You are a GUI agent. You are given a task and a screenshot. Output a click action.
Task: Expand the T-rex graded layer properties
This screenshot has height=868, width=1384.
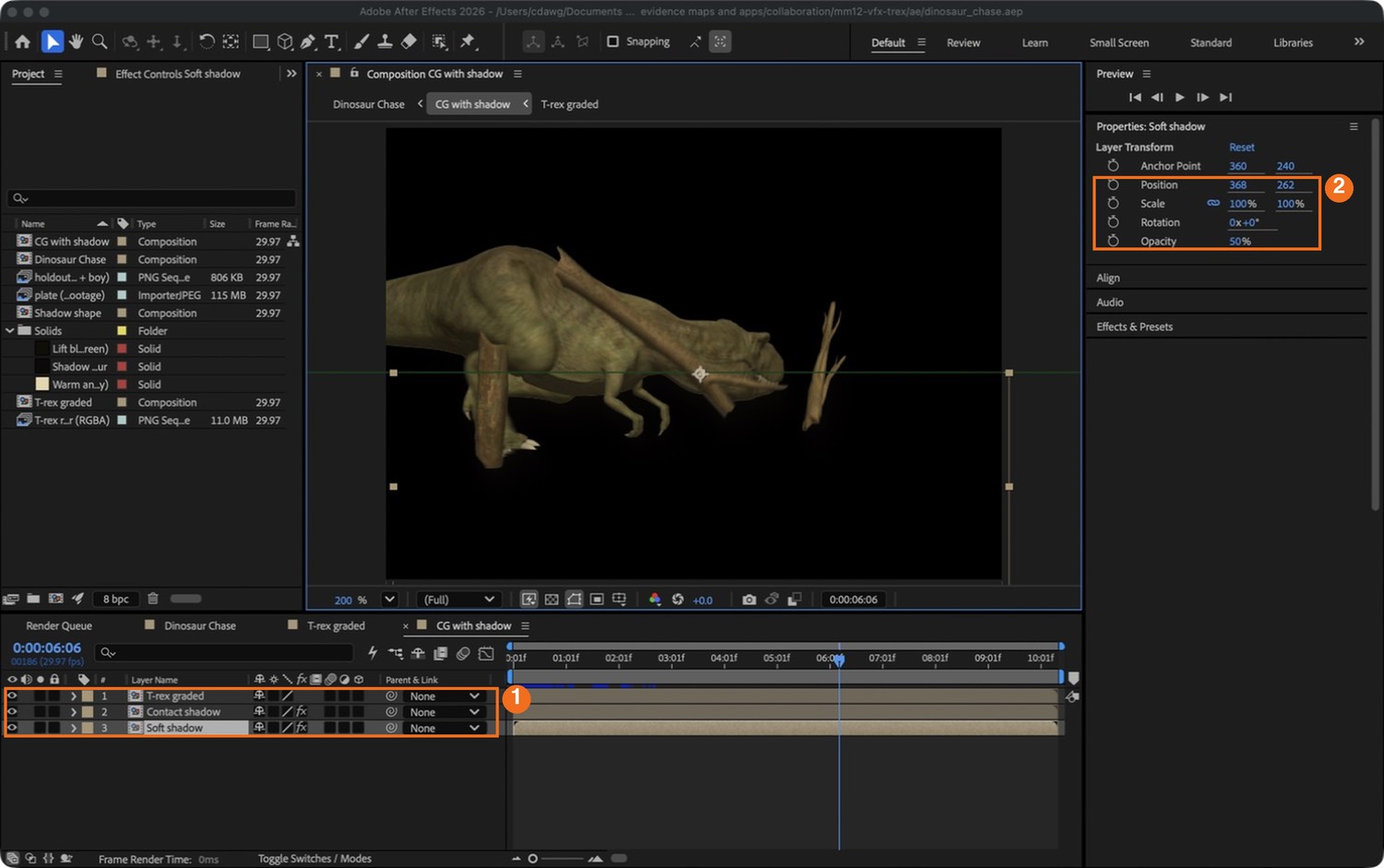(73, 696)
